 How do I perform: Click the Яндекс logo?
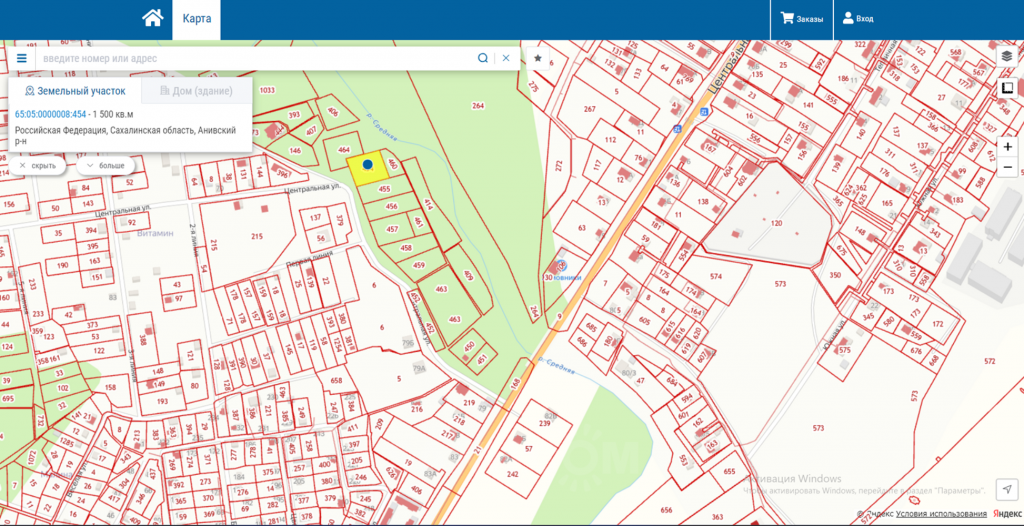pyautogui.click(x=1008, y=514)
